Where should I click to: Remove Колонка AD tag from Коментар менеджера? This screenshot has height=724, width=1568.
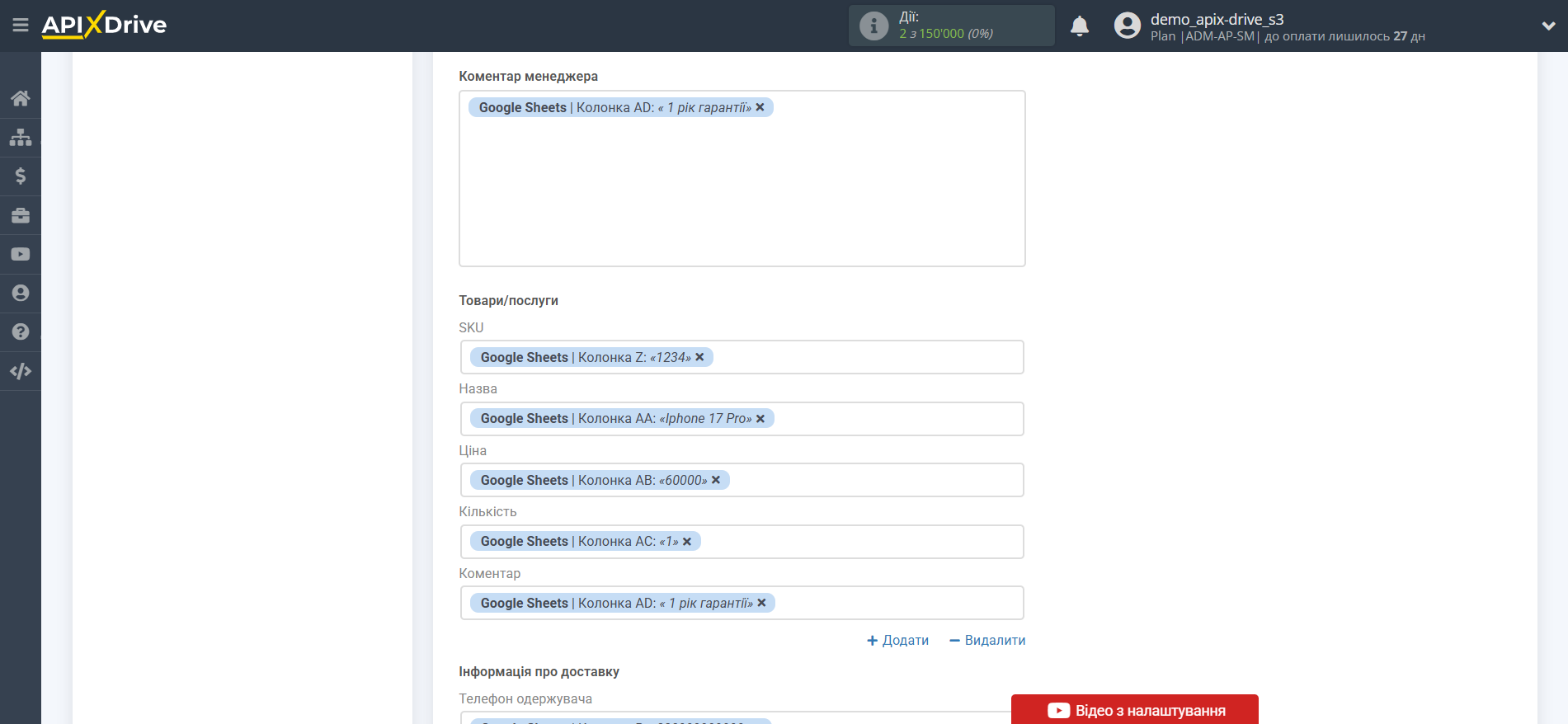tap(760, 107)
